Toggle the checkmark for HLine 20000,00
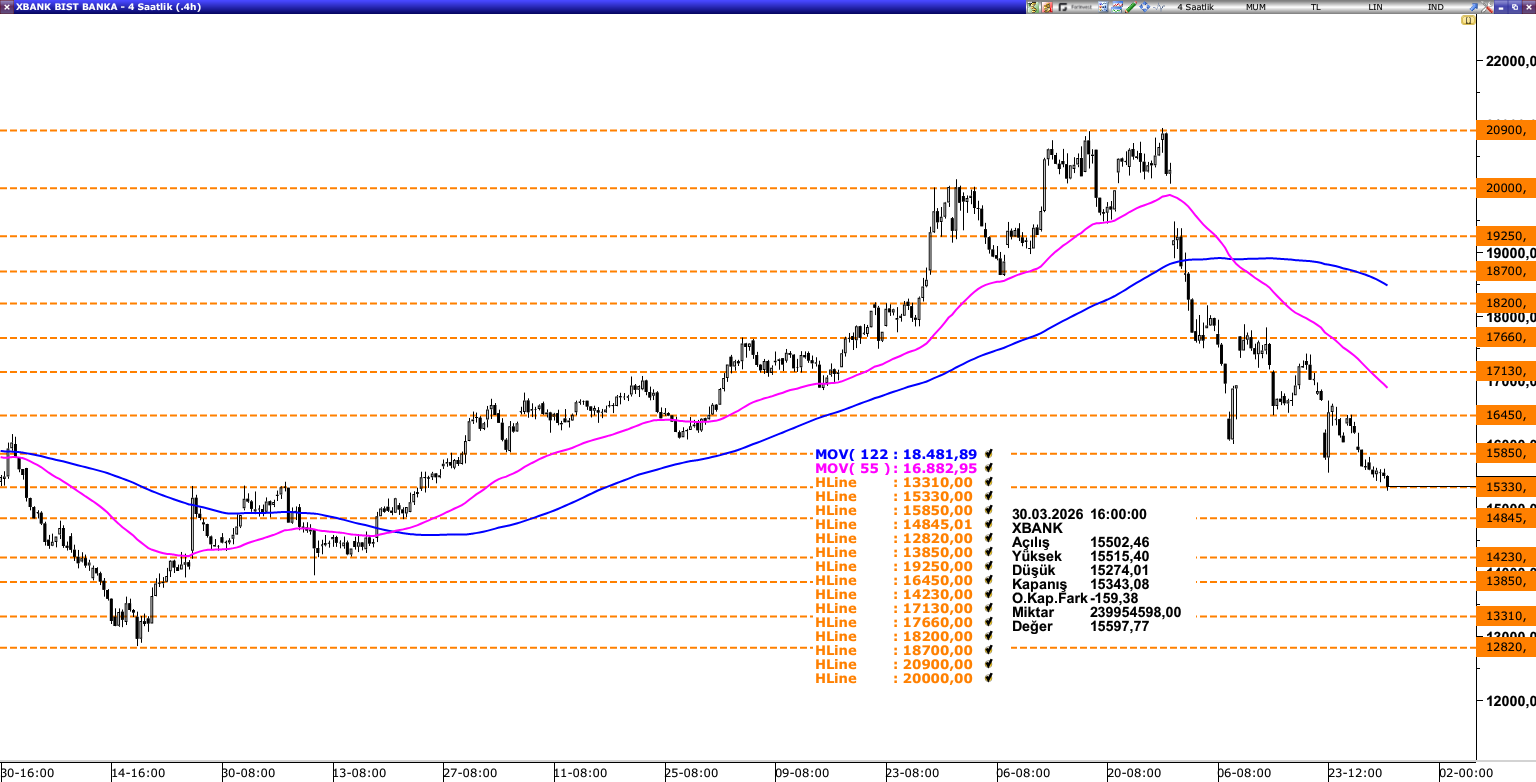Screen dimensions: 1536x782 pyautogui.click(x=988, y=678)
